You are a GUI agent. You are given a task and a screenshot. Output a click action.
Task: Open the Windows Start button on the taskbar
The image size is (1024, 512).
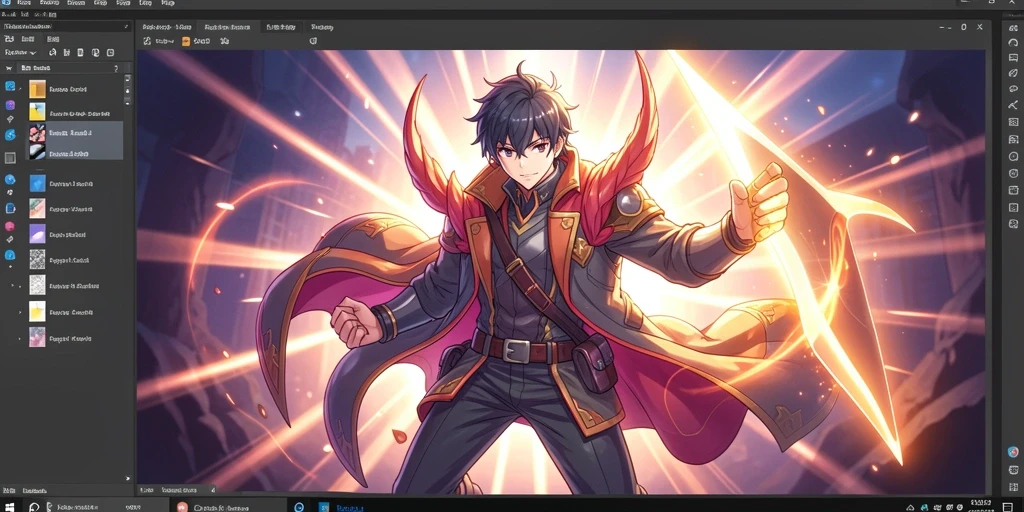pos(9,507)
